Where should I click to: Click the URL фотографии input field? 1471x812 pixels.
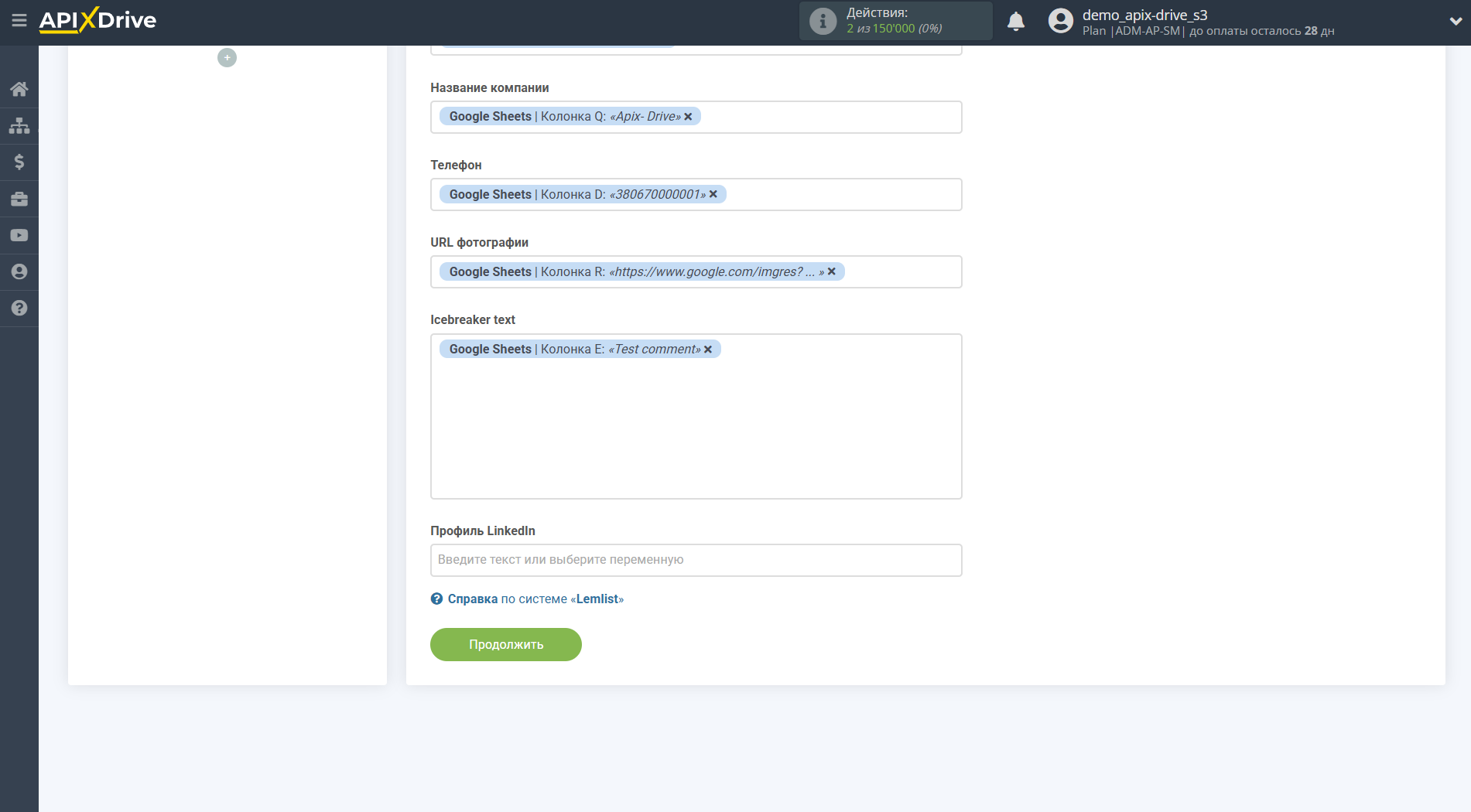tap(696, 271)
